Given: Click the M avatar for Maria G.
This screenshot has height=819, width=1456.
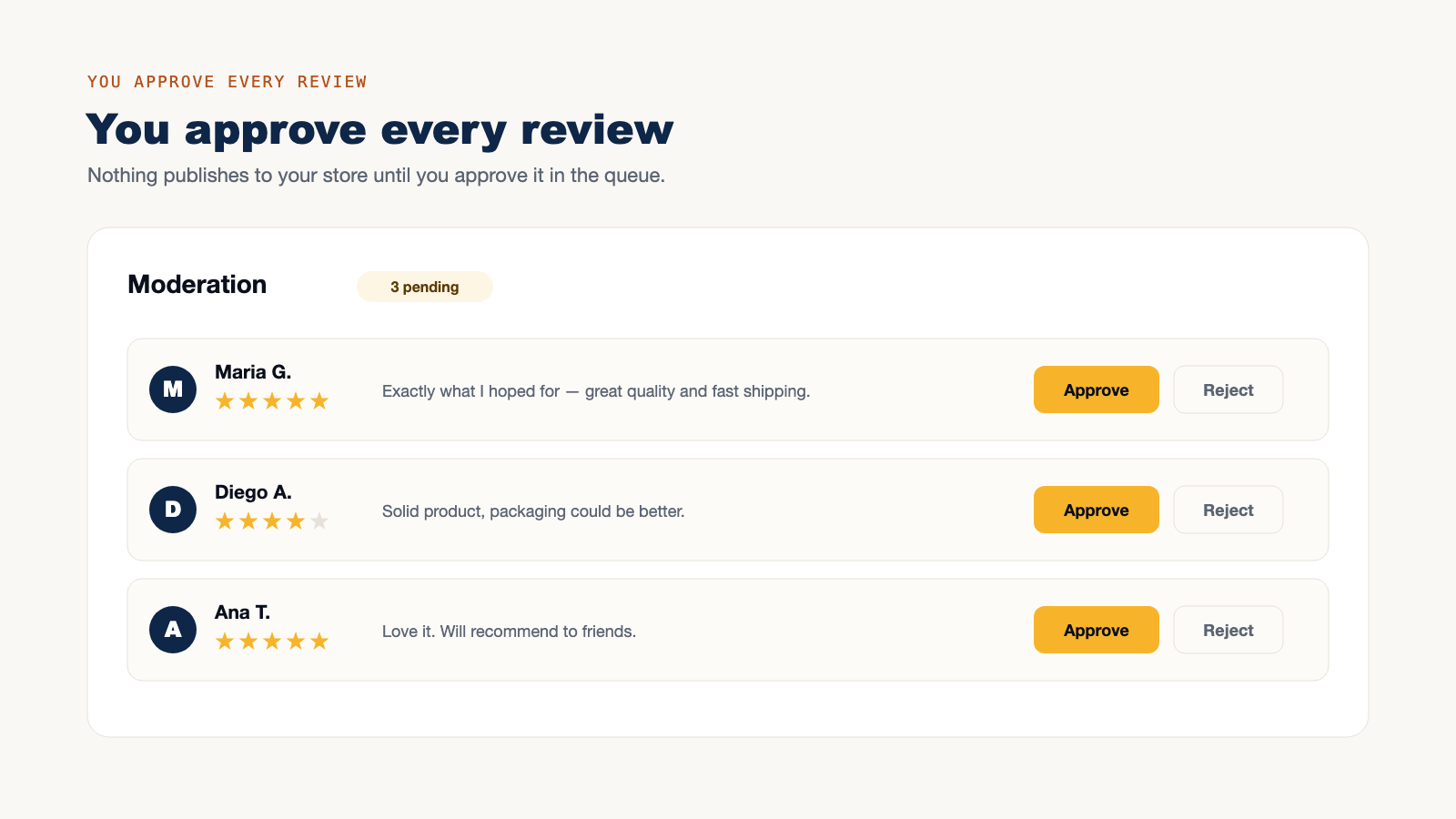Looking at the screenshot, I should pos(173,389).
